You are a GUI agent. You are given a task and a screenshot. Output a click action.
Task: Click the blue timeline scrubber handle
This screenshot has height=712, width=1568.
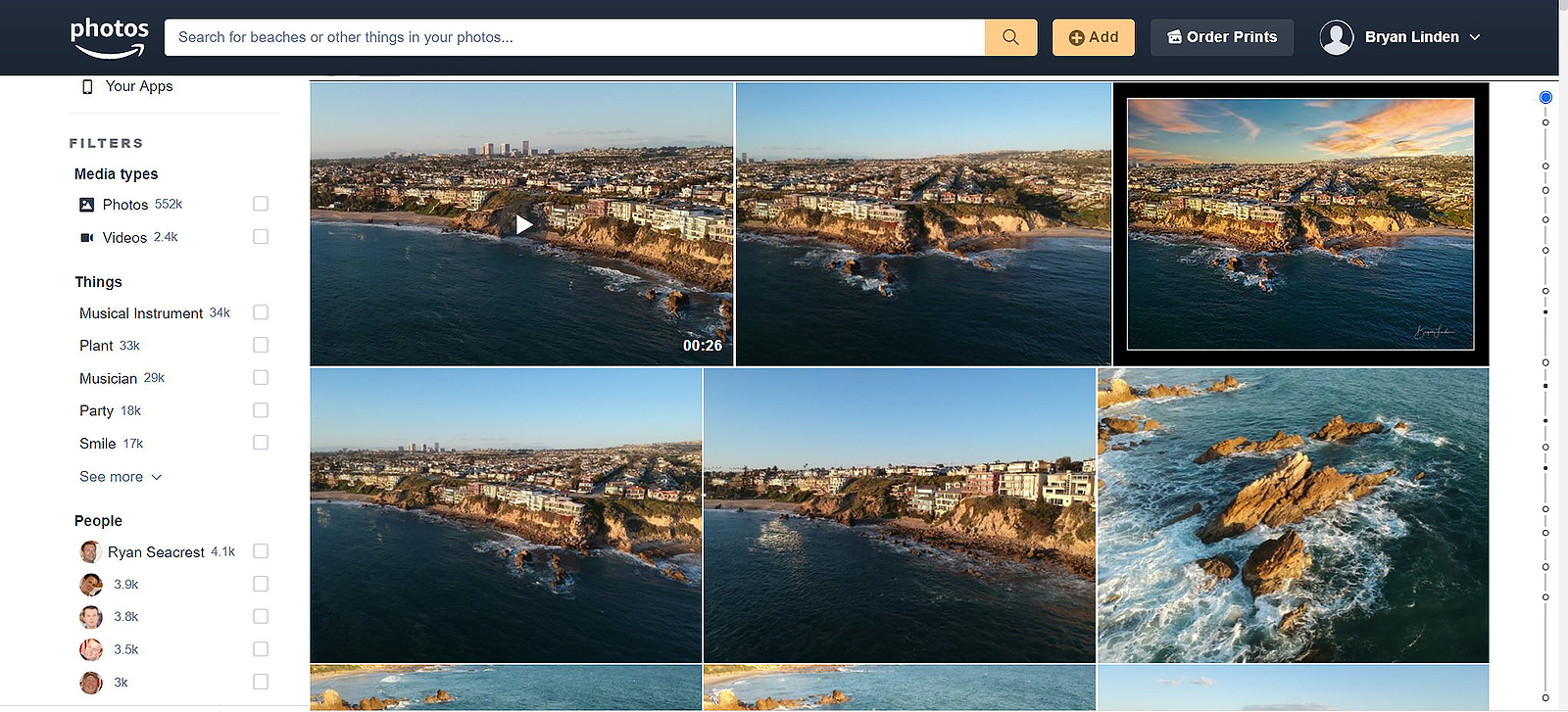tap(1545, 97)
